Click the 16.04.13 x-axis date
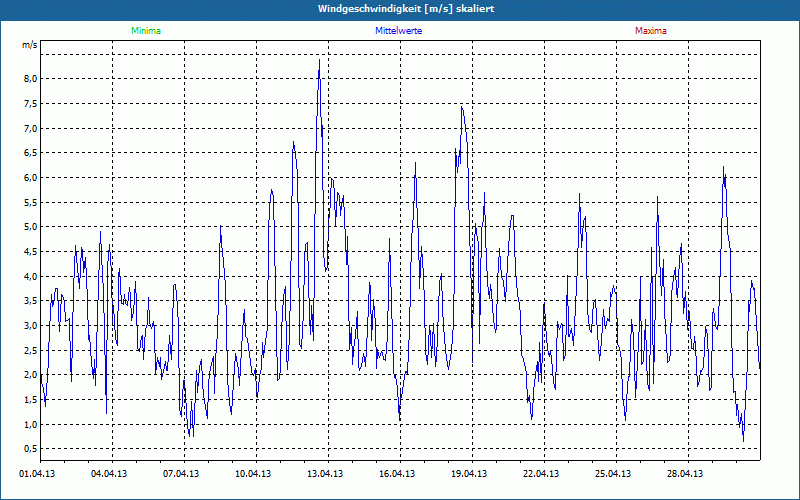Viewport: 800px width, 500px height. point(400,474)
